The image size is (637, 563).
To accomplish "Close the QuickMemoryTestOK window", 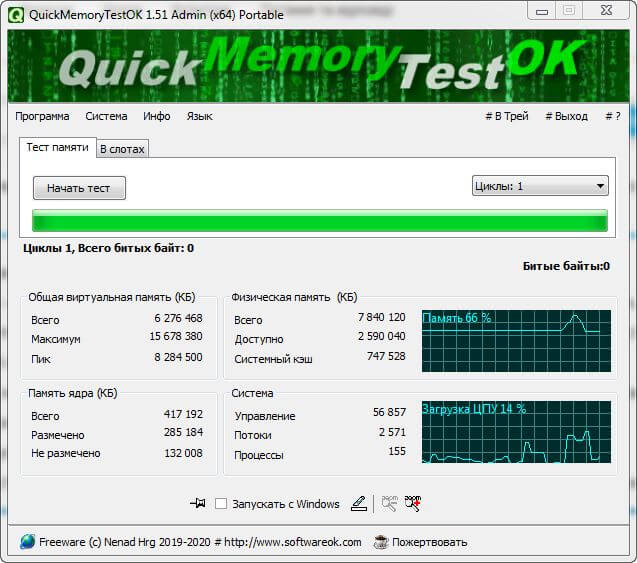I will (x=606, y=10).
